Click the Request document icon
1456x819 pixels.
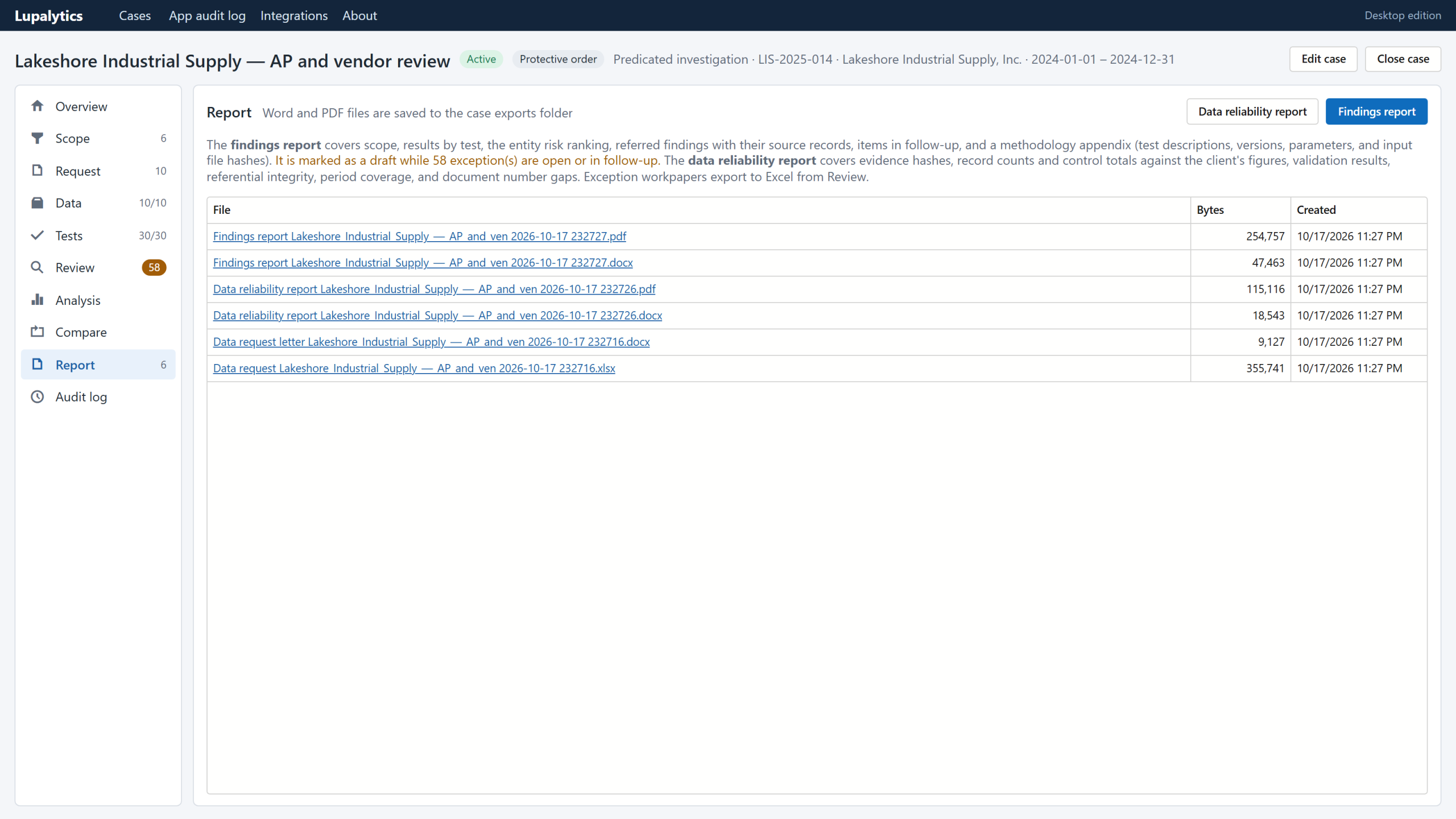click(x=38, y=171)
